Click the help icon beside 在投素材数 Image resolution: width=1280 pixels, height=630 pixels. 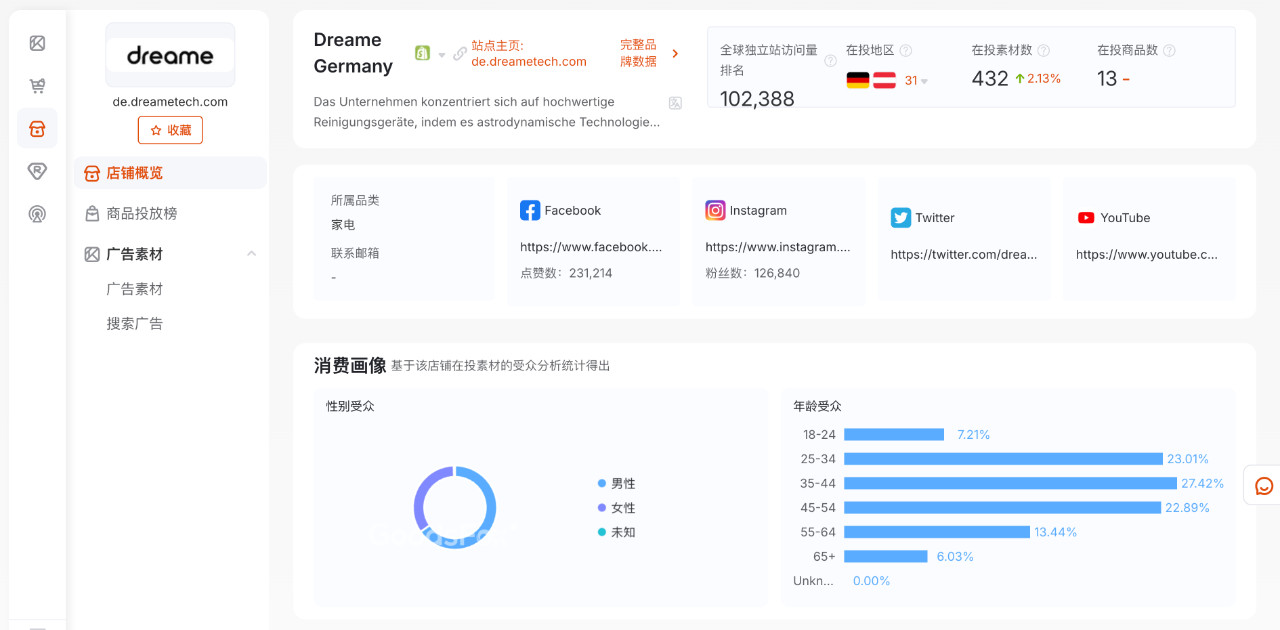[x=1043, y=51]
